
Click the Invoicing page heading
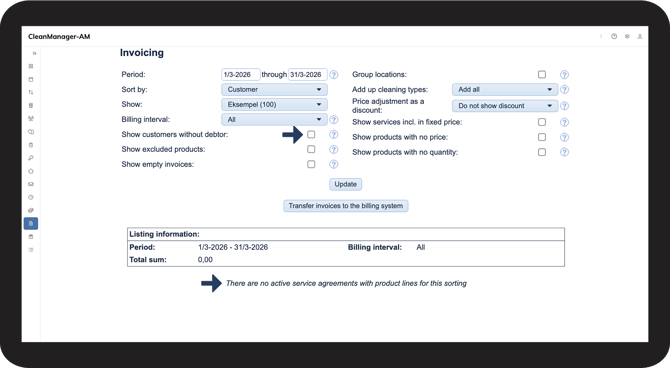[x=141, y=53]
